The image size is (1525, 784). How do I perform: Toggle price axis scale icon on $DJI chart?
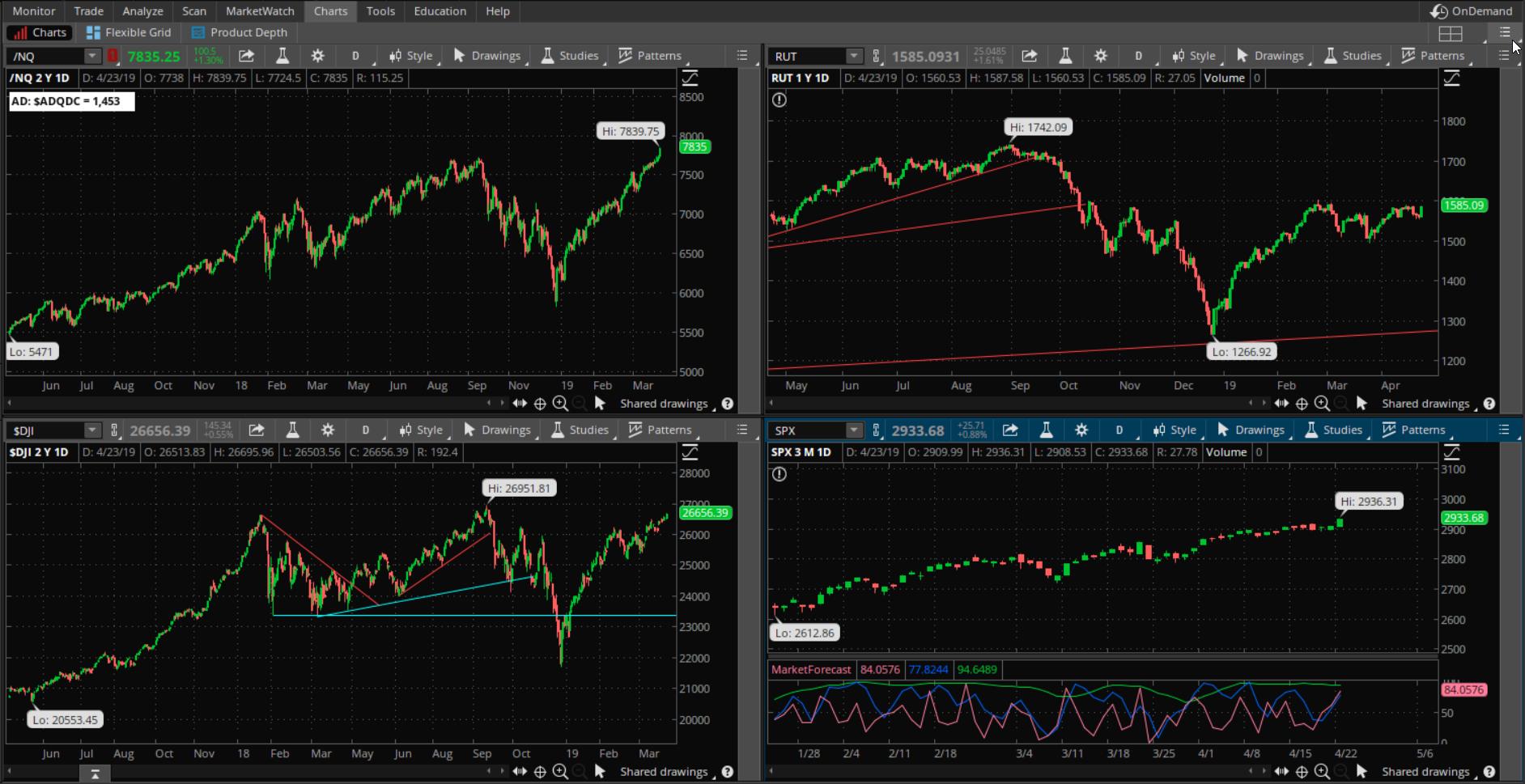pyautogui.click(x=690, y=453)
